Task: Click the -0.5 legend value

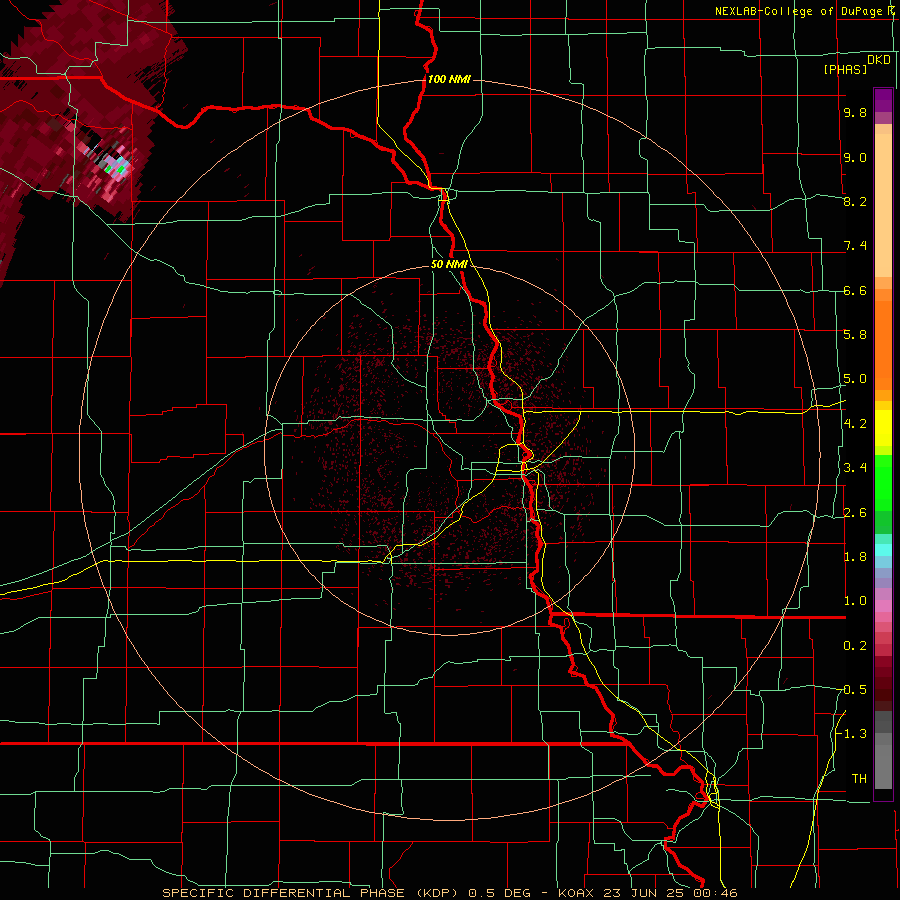Action: point(853,690)
